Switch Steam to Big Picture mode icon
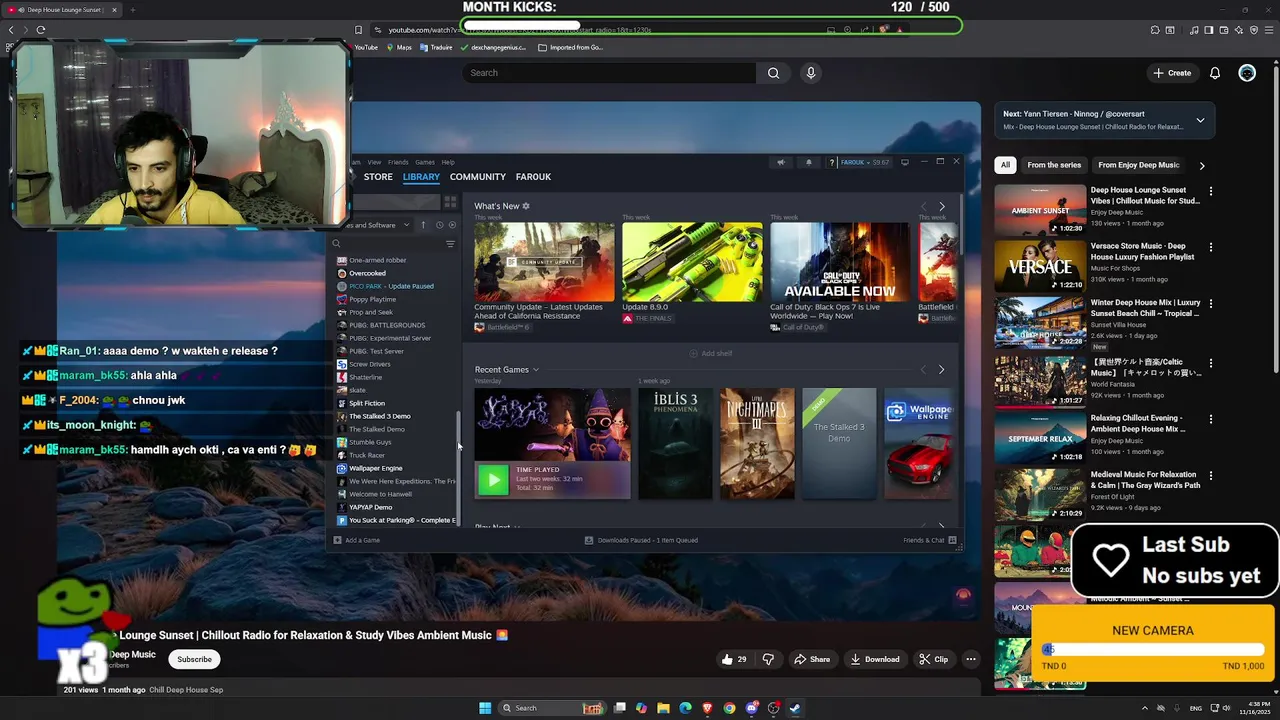The image size is (1280, 720). click(x=905, y=162)
